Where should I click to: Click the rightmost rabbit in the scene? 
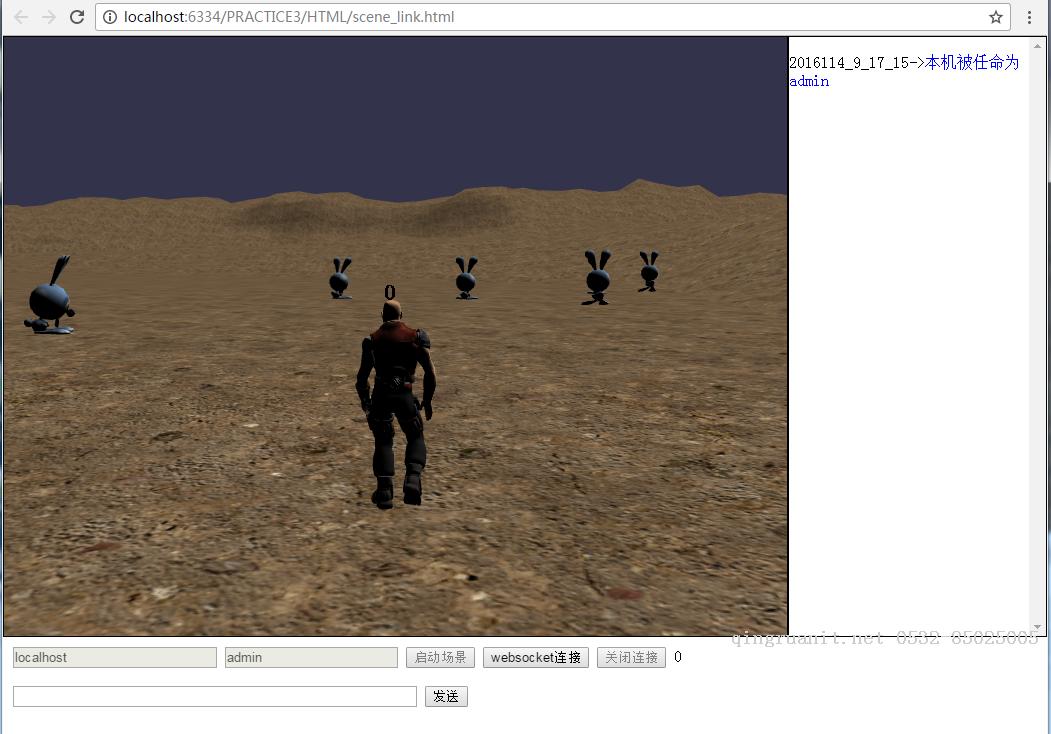tap(649, 271)
